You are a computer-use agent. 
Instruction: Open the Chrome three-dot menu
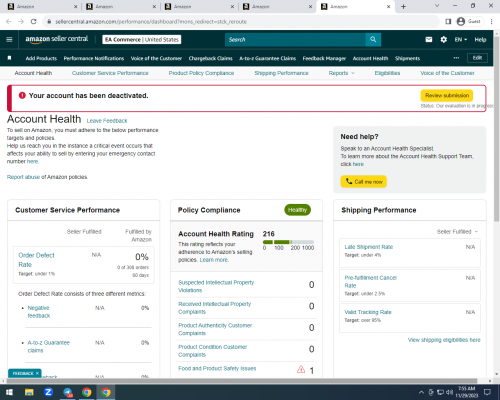(491, 21)
